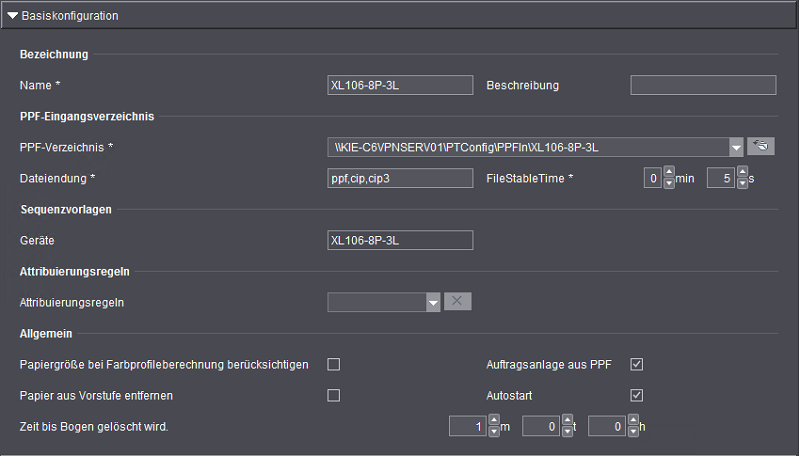
Task: Disable the Autostart checkbox
Action: click(x=636, y=395)
